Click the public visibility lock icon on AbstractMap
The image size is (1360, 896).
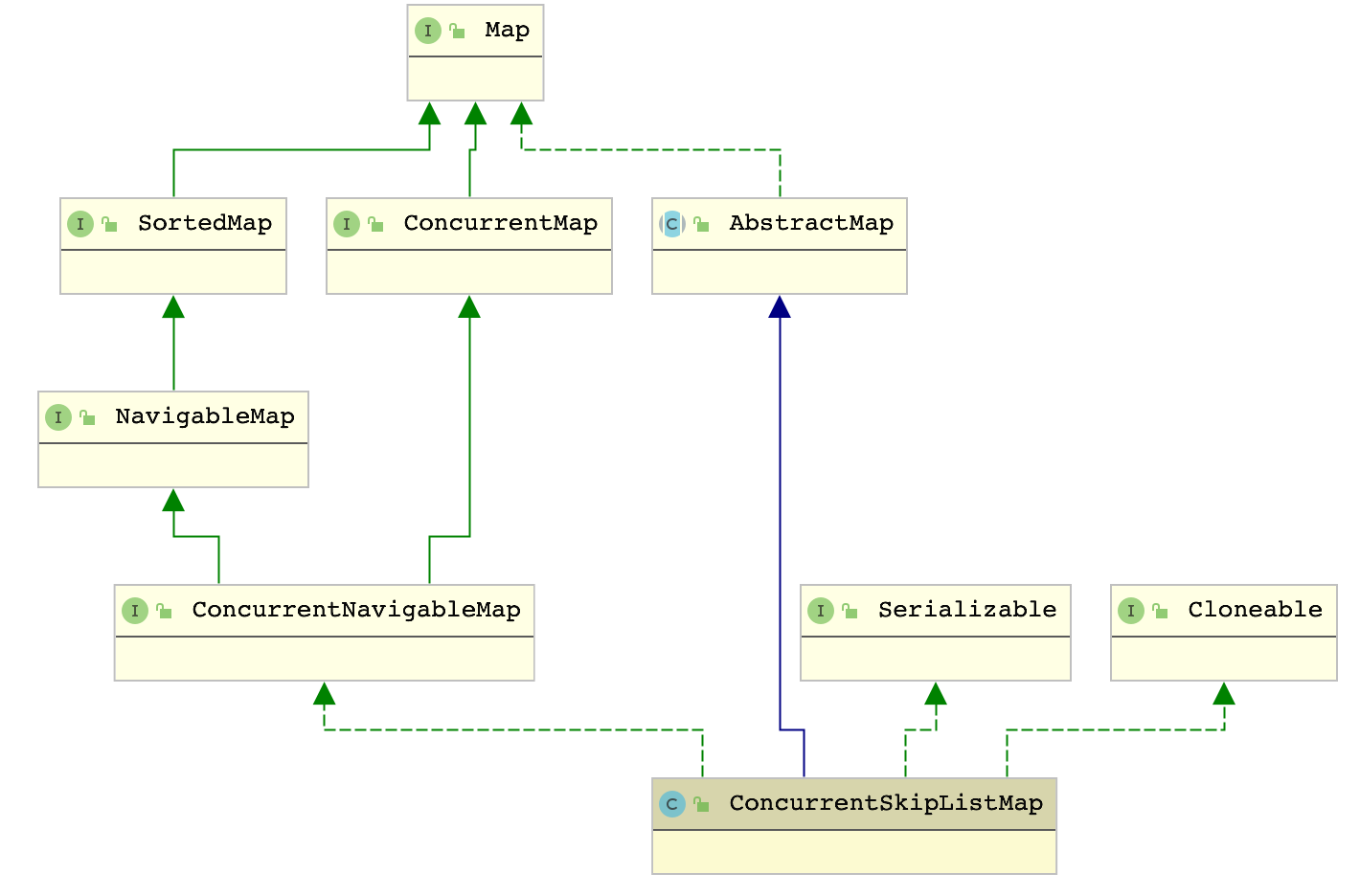pyautogui.click(x=701, y=224)
